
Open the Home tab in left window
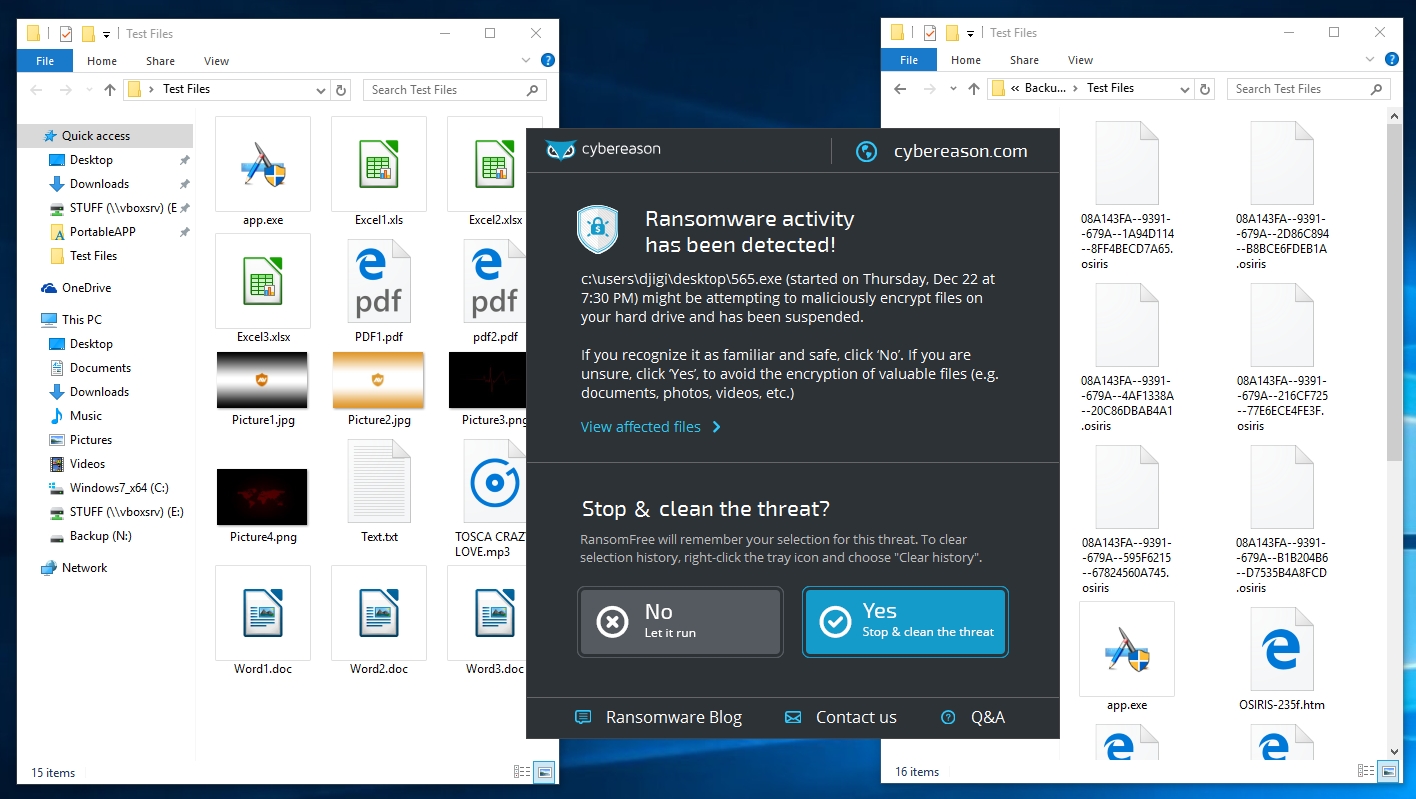[x=102, y=61]
